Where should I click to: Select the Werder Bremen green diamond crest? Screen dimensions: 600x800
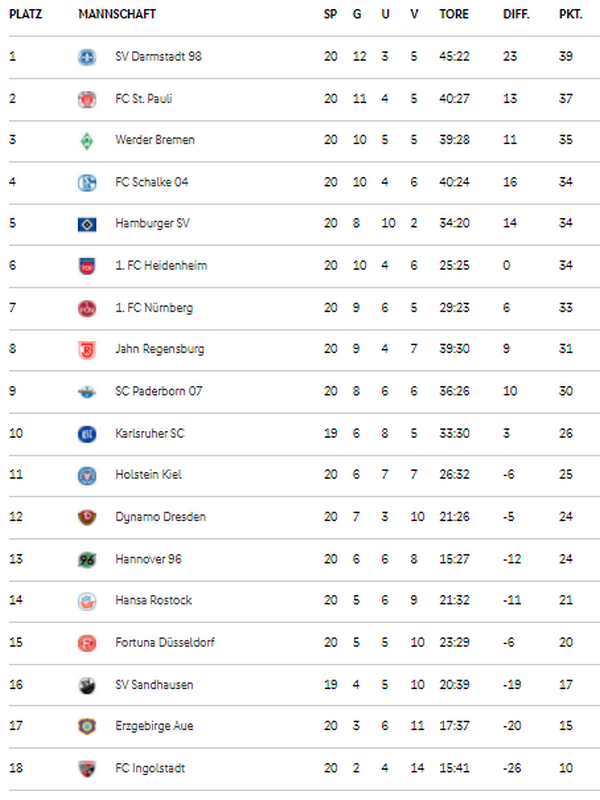pyautogui.click(x=87, y=140)
